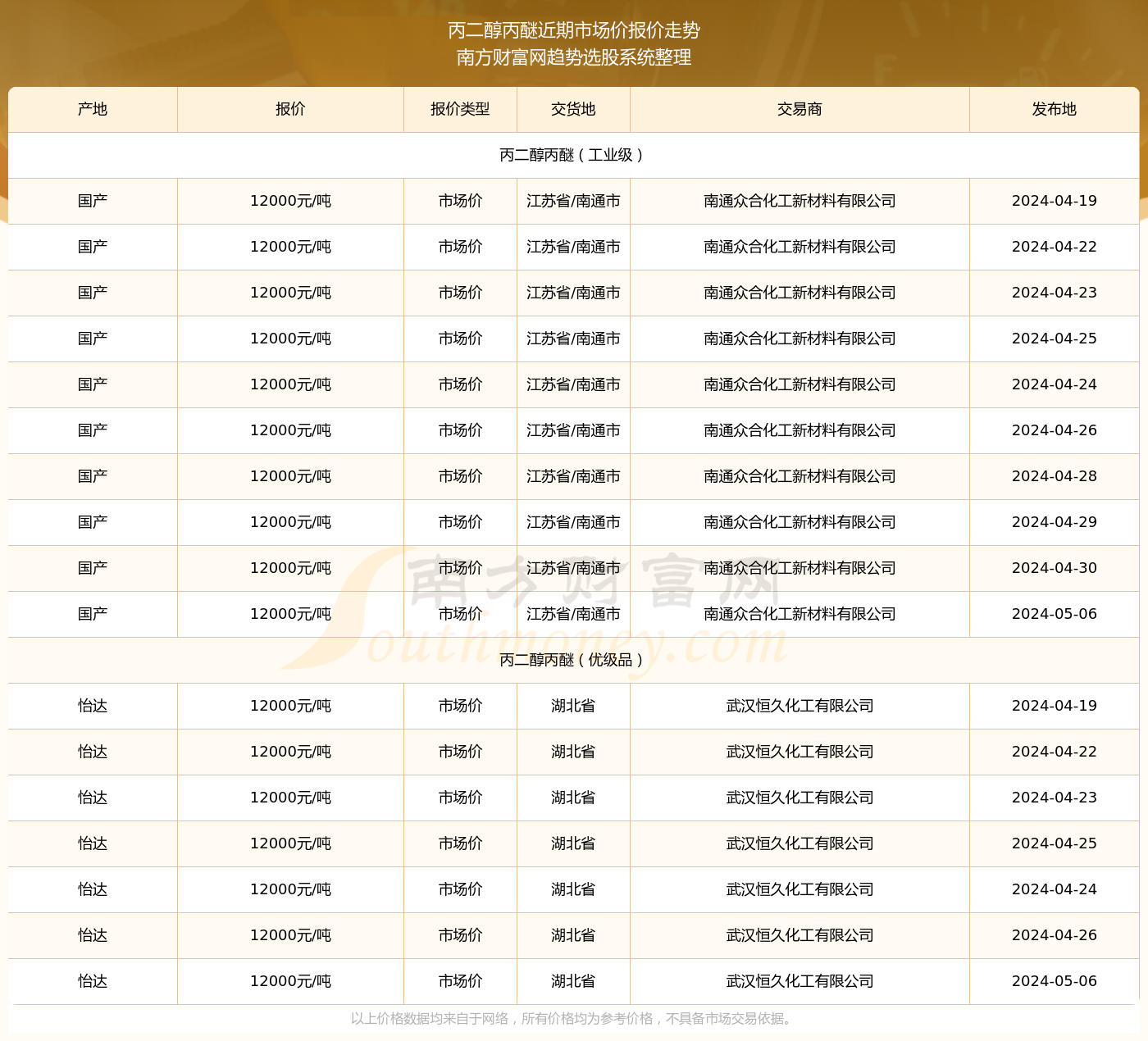The height and width of the screenshot is (1041, 1148).
Task: Click date 2024-04-23 in the 武汉恒久 row
Action: pyautogui.click(x=1054, y=798)
